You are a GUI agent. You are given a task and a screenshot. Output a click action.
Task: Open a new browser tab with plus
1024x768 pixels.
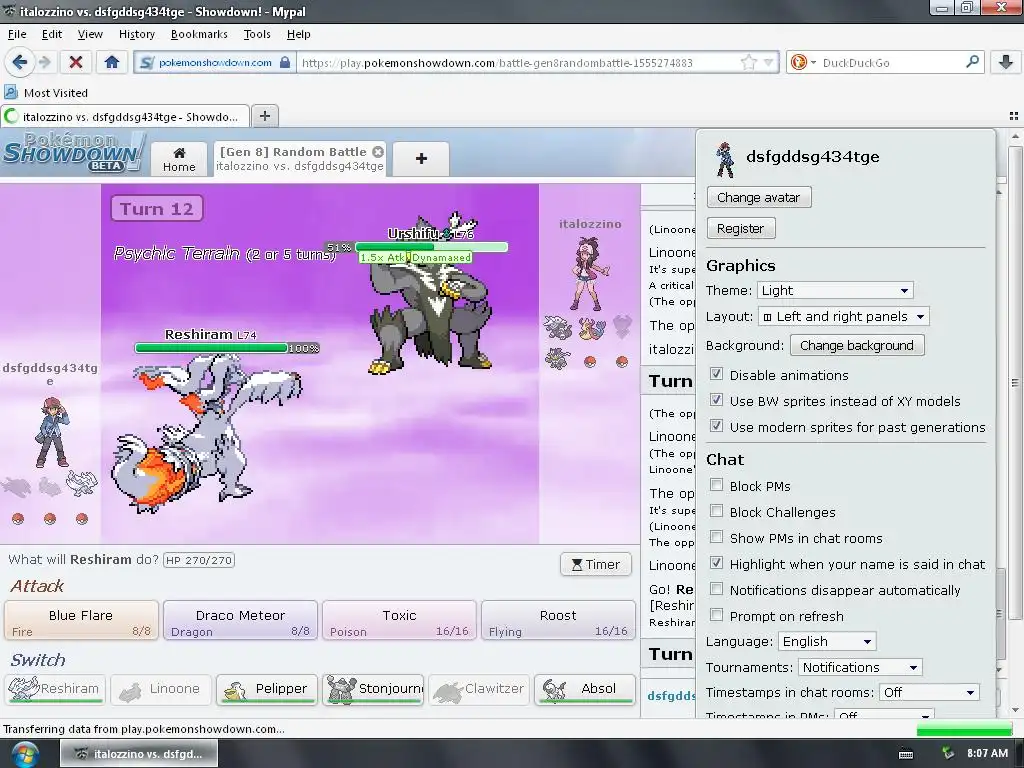tap(264, 116)
